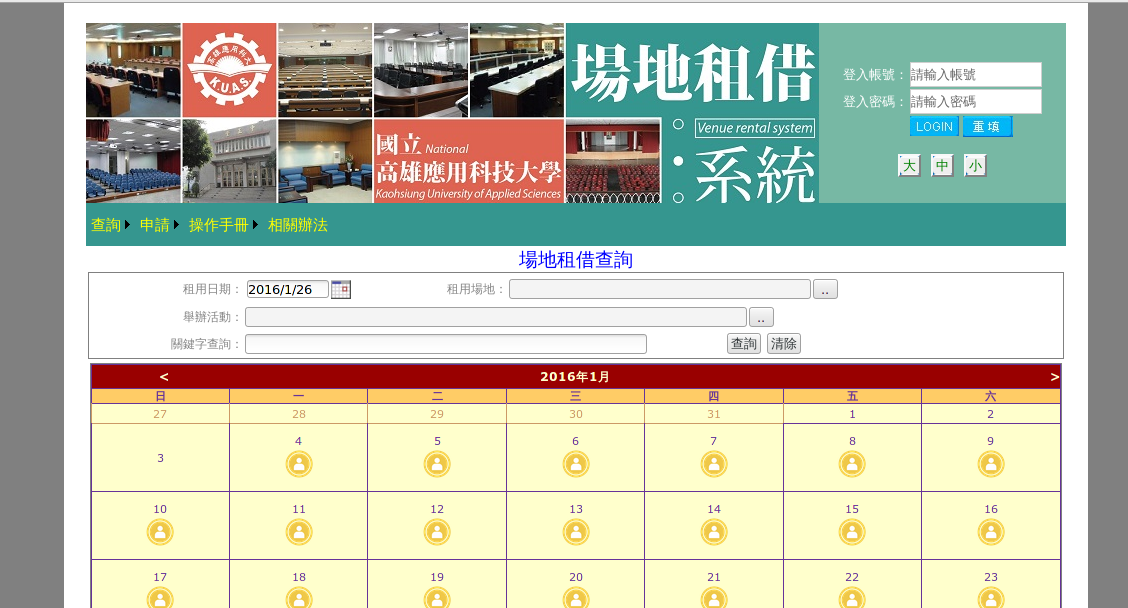The image size is (1128, 608).
Task: Open the 相關辦法 menu item
Action: tap(298, 225)
